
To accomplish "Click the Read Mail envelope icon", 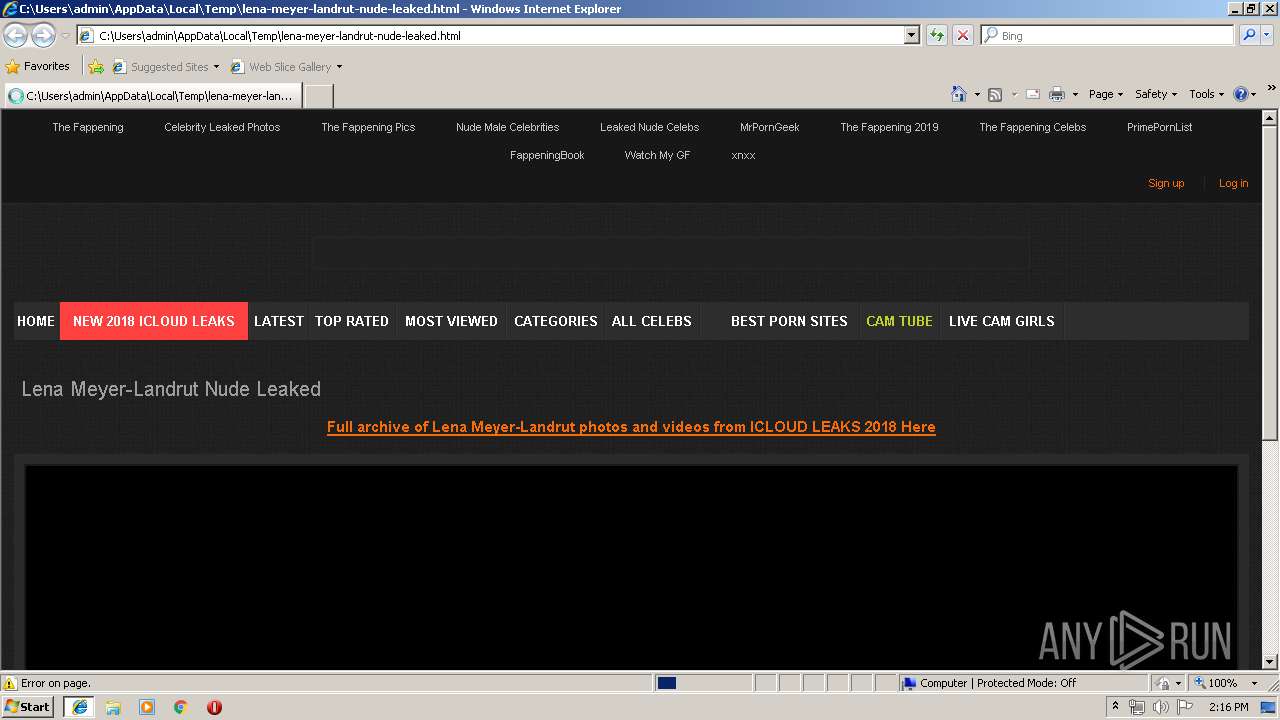I will [x=1033, y=94].
